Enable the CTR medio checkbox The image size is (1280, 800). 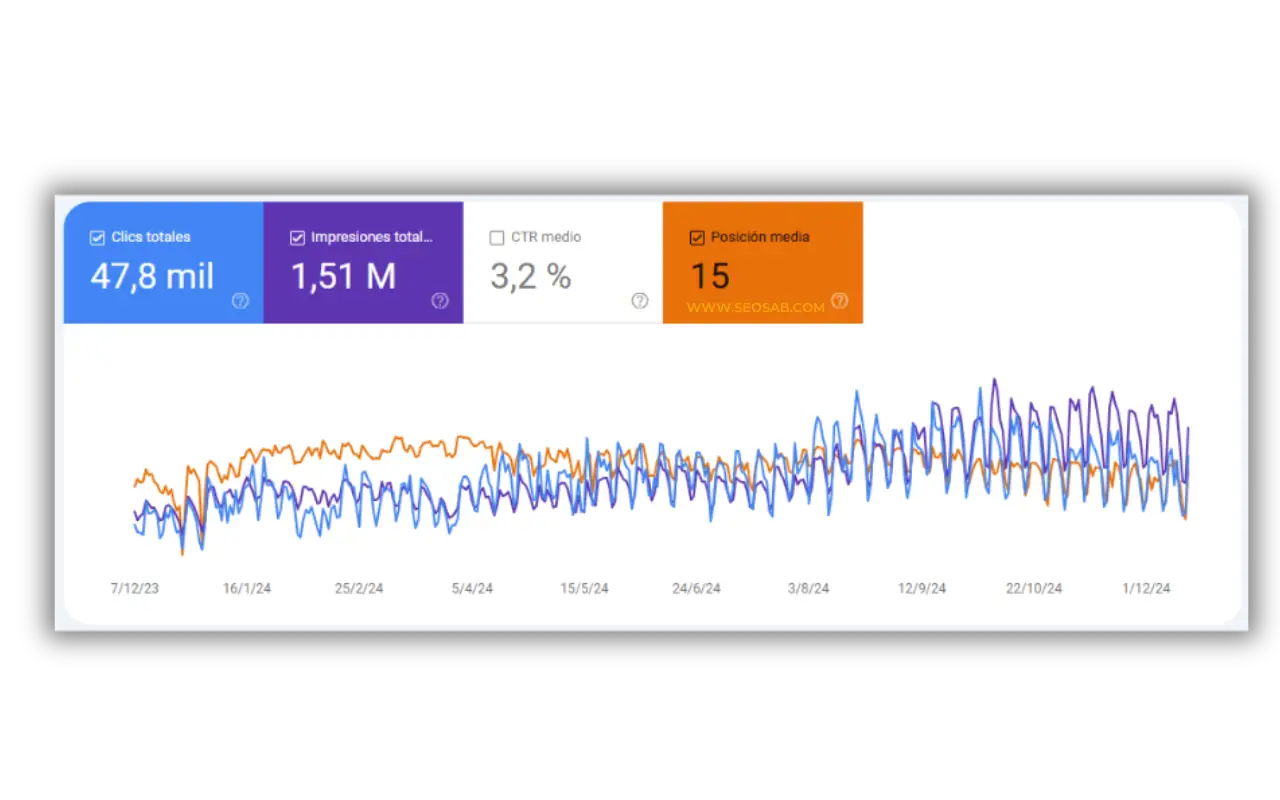(497, 238)
